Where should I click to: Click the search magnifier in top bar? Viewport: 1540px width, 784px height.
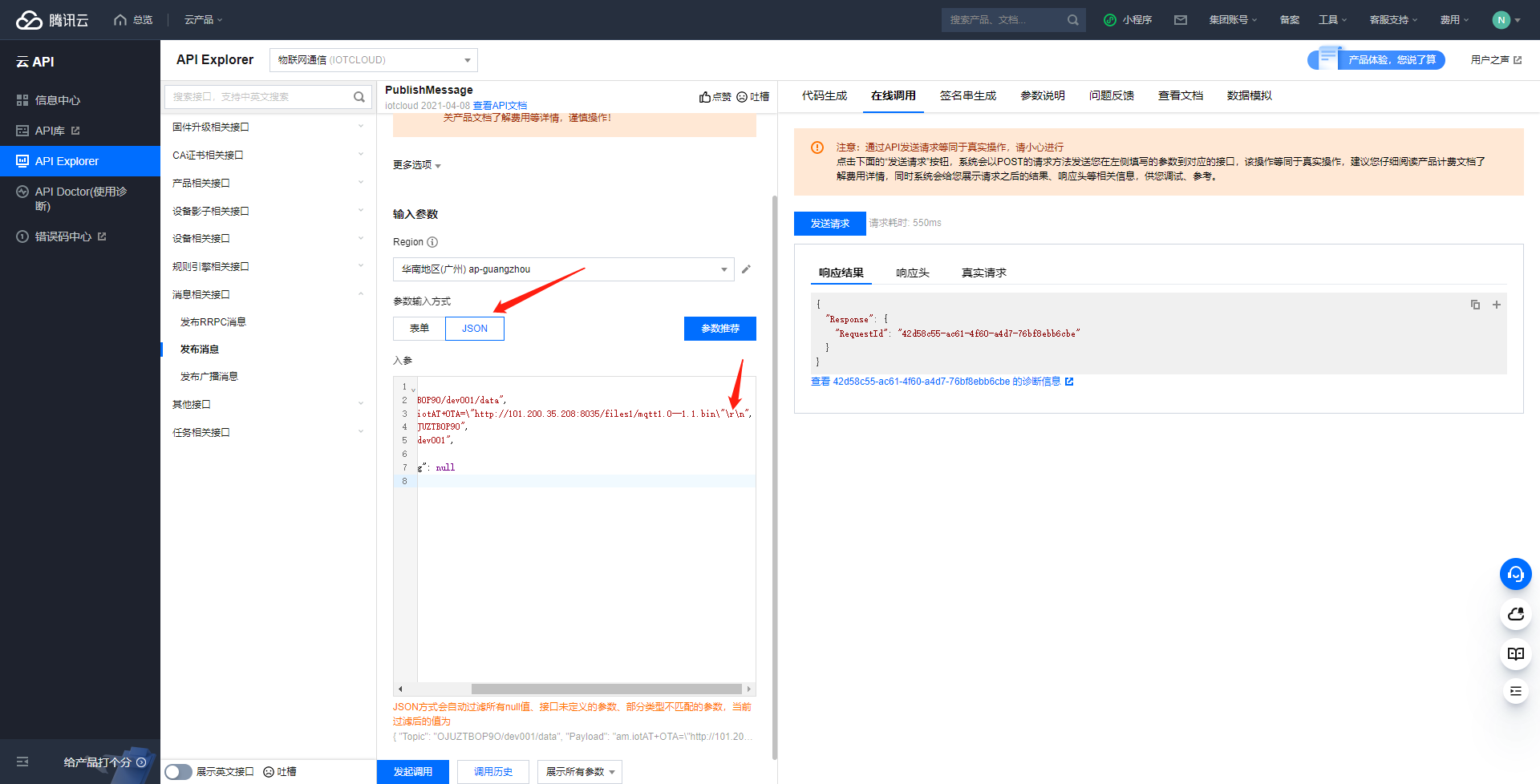point(1073,20)
